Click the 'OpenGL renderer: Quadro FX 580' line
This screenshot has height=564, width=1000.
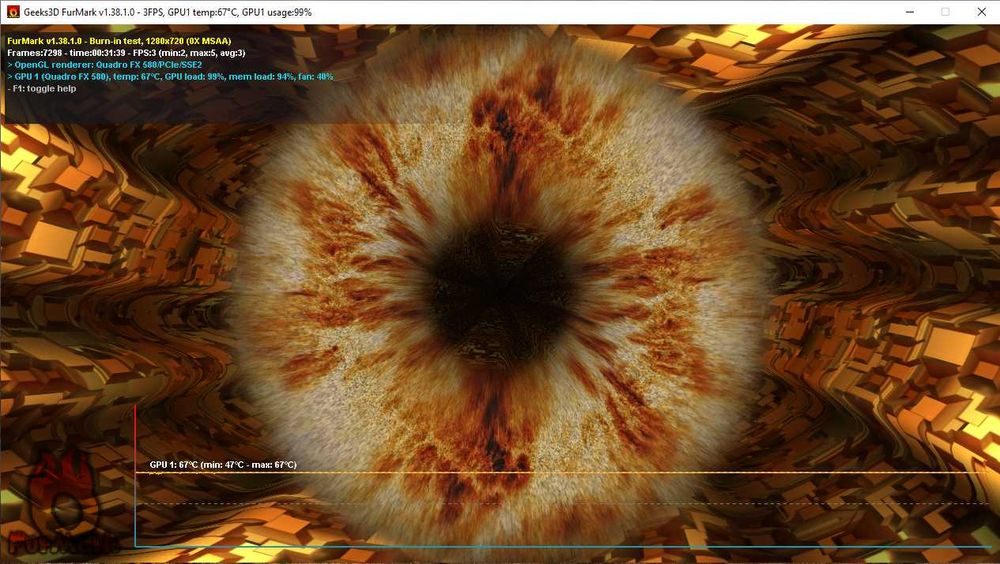point(105,64)
